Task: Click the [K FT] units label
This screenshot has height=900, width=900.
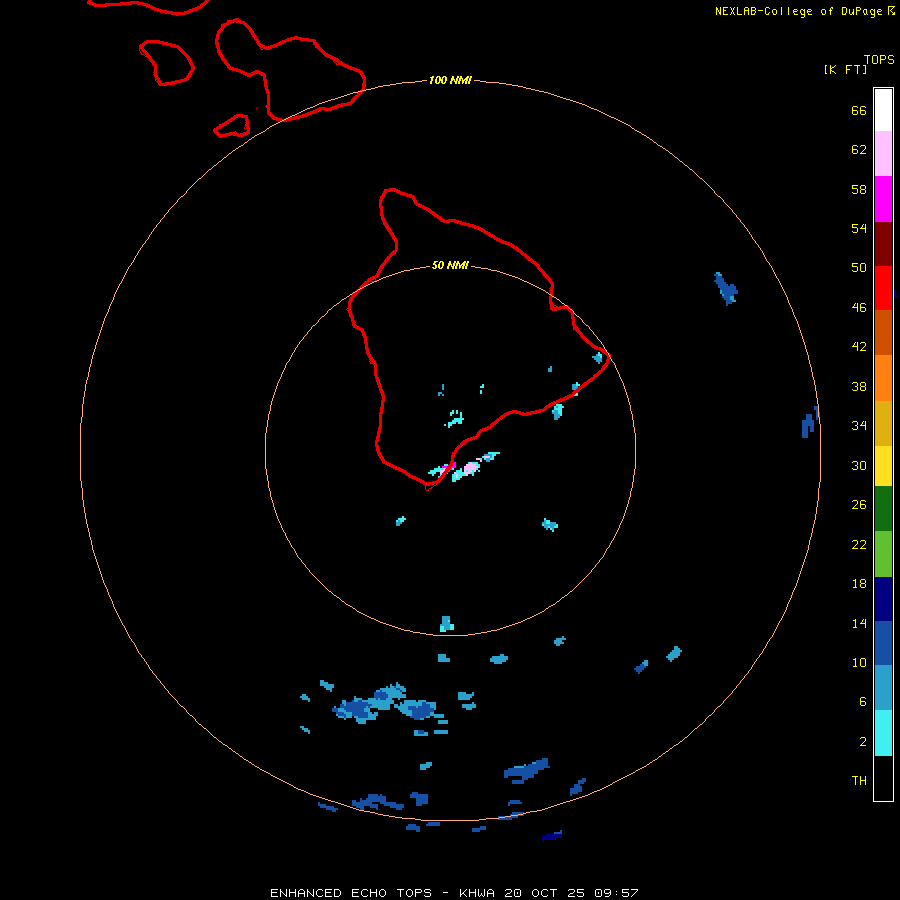Action: [845, 69]
